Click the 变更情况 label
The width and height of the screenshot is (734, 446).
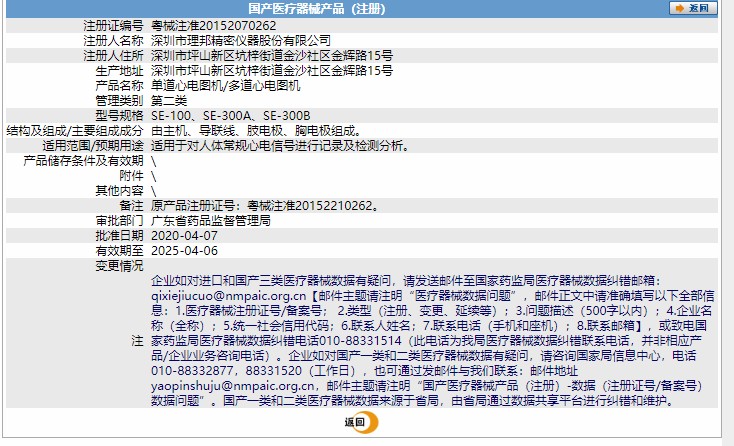tap(119, 265)
